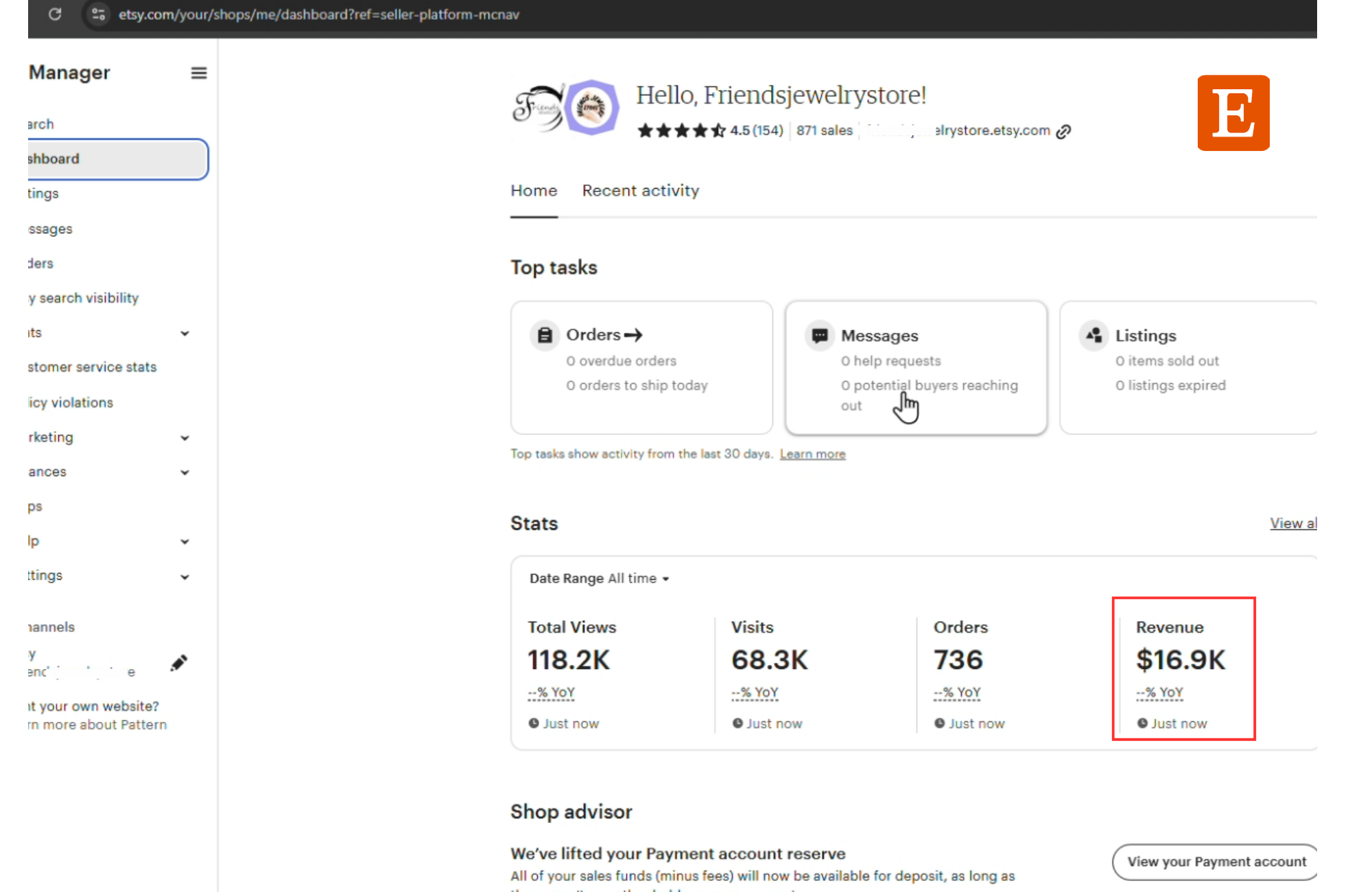This screenshot has height=892, width=1372.
Task: Open the Date Range All time dropdown
Action: pos(599,578)
